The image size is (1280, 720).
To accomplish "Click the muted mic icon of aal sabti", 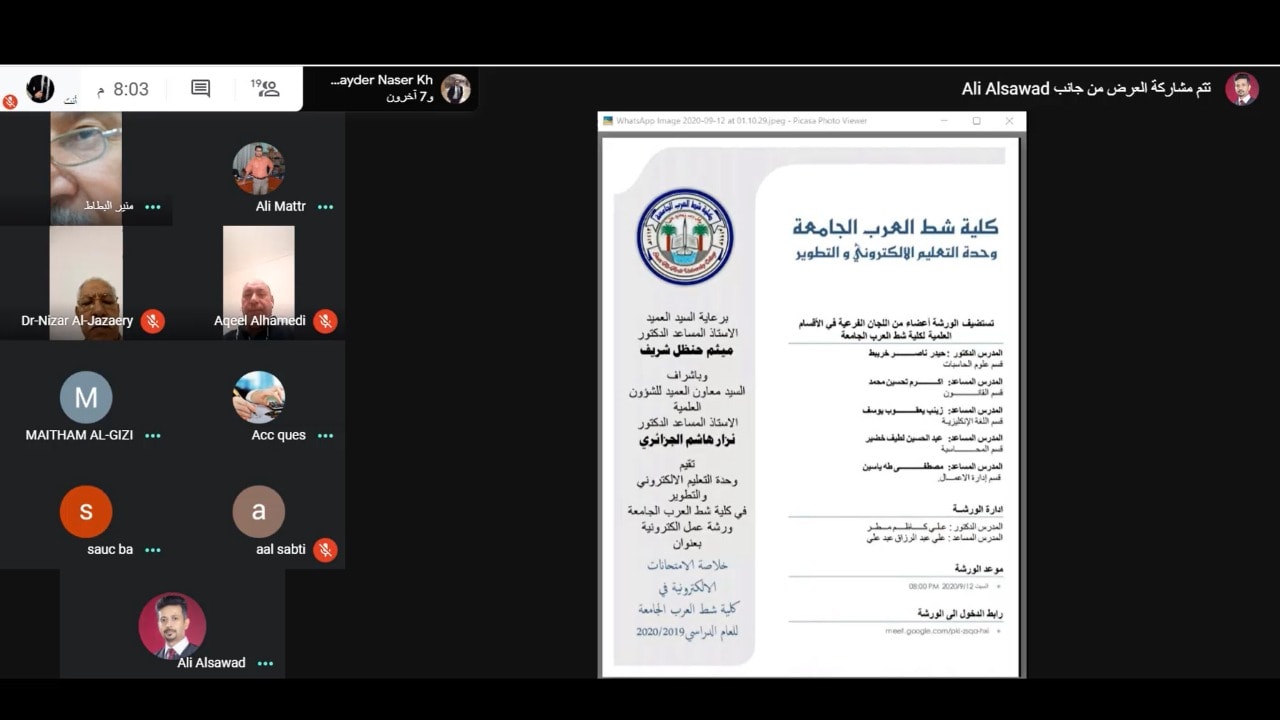I will point(325,550).
